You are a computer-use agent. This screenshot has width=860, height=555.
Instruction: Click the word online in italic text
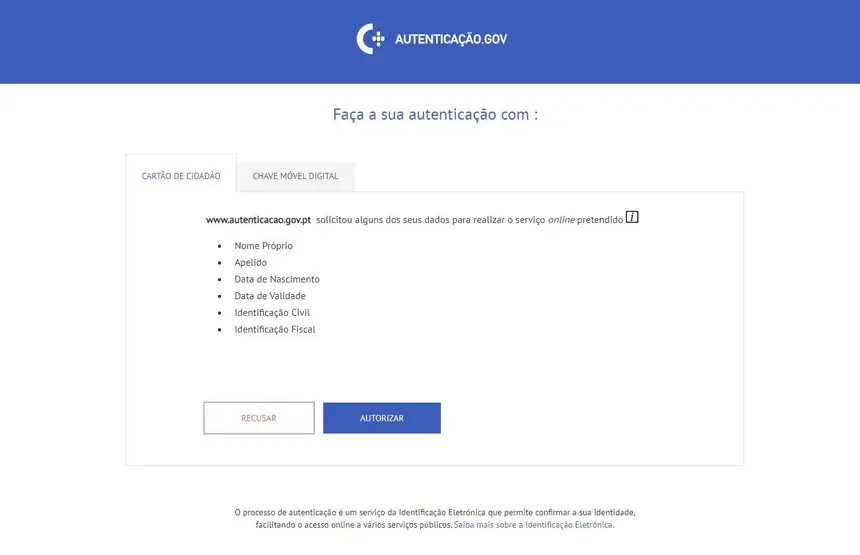pos(561,220)
